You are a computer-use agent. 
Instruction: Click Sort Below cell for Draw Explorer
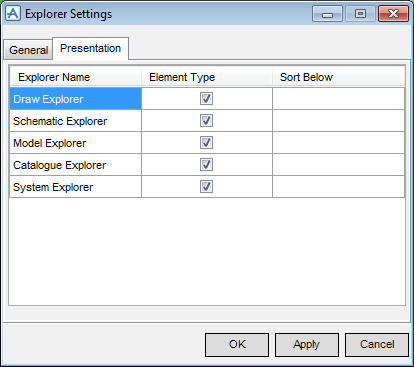click(x=339, y=99)
